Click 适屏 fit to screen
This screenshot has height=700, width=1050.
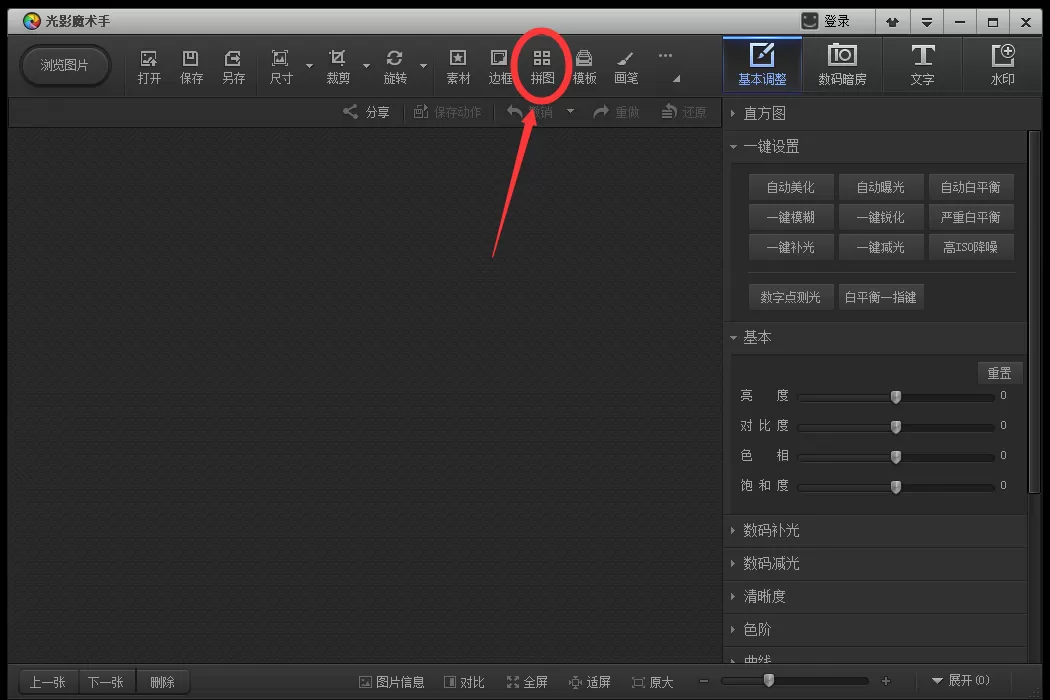coord(589,682)
